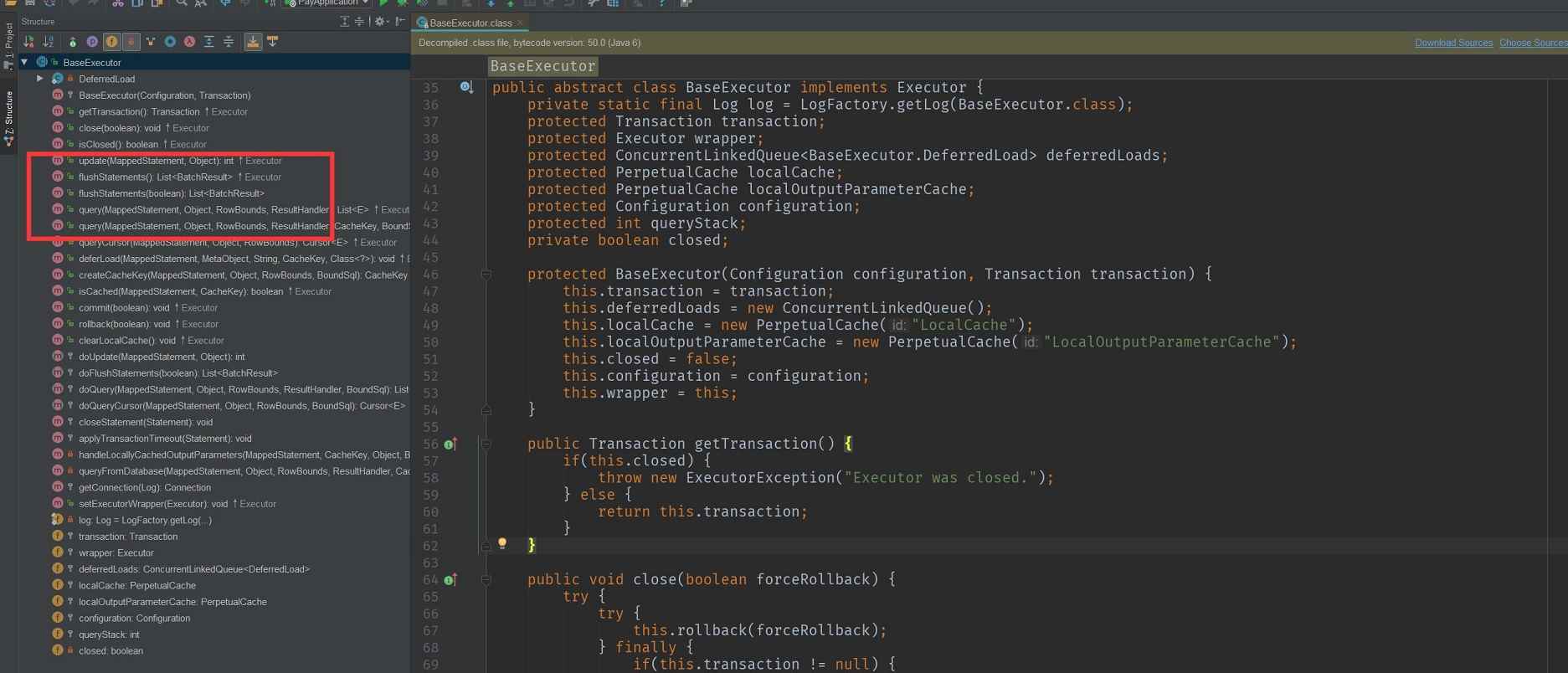Select BaseExecutor.class editor tab
The height and width of the screenshot is (673, 1568).
470,23
